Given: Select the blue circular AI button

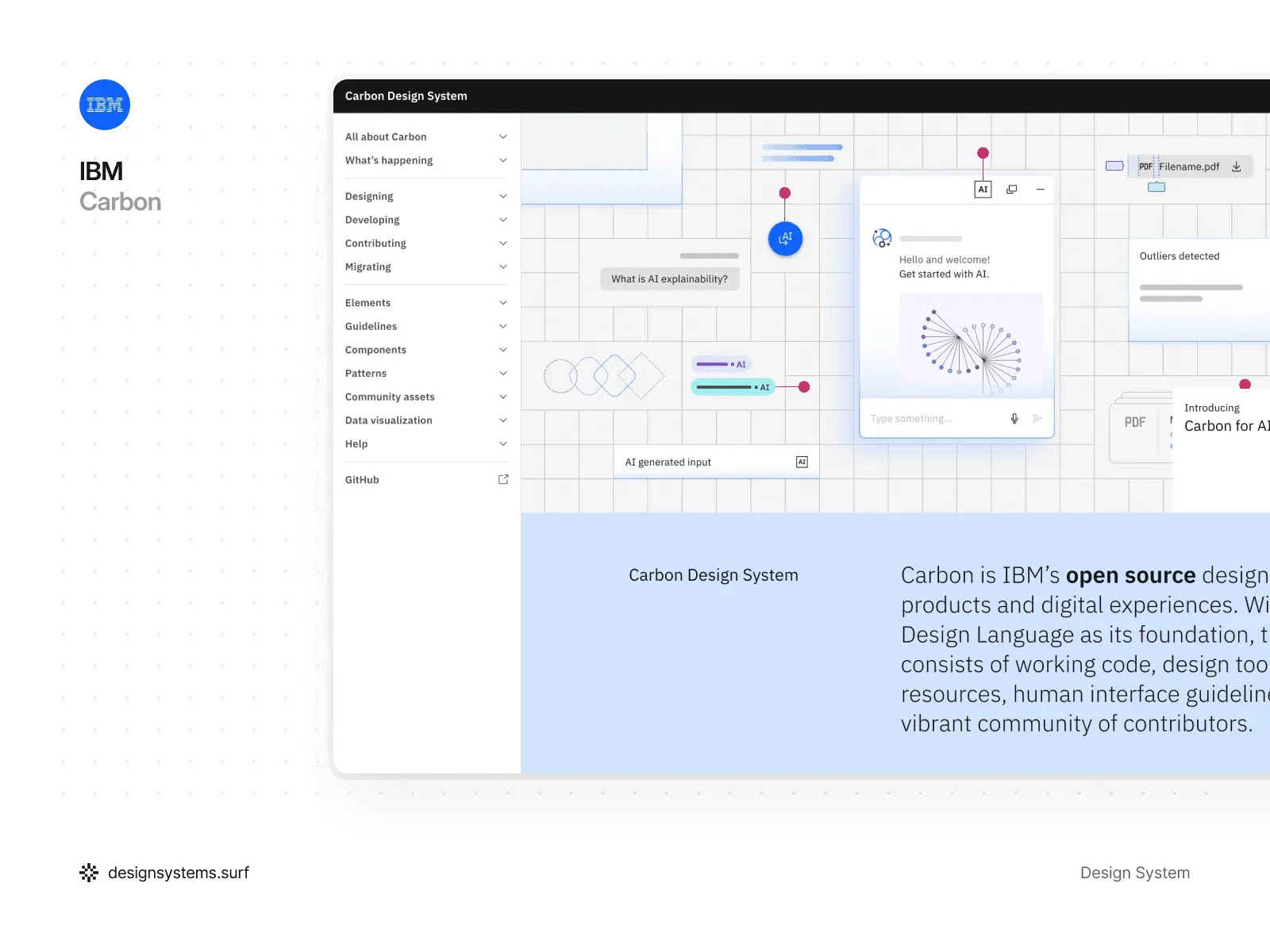Looking at the screenshot, I should click(784, 238).
